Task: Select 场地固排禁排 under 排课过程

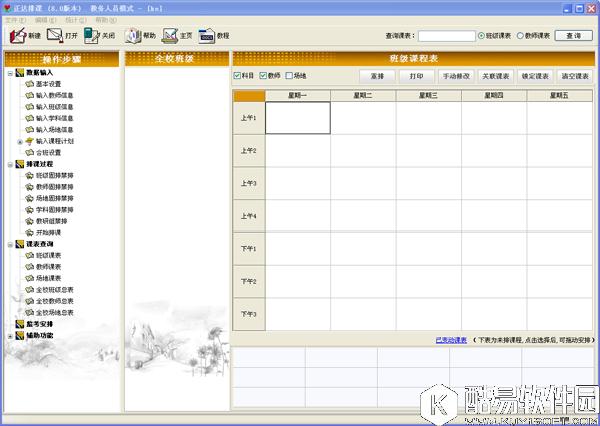Action: pyautogui.click(x=54, y=199)
